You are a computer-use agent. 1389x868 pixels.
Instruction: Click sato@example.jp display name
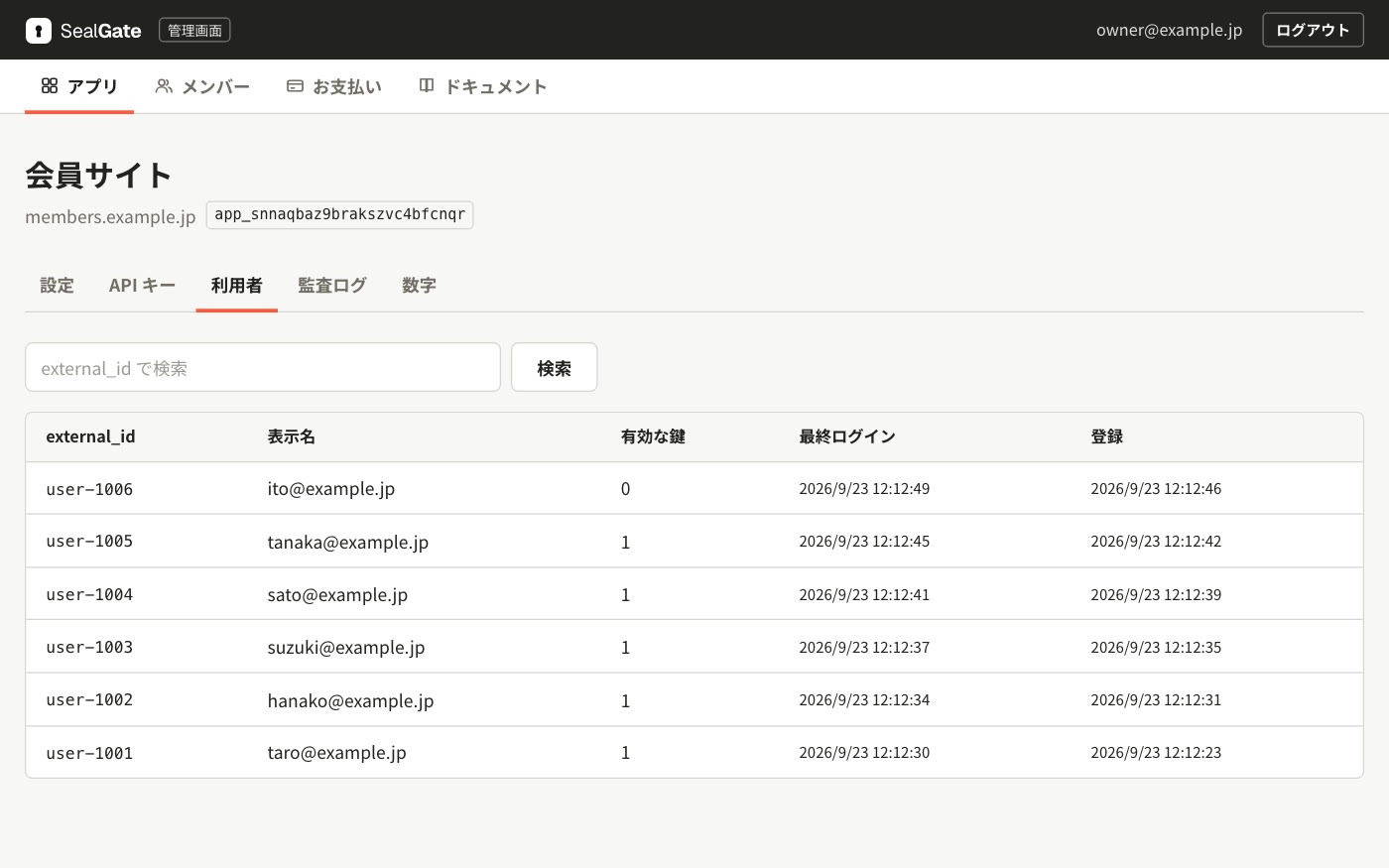click(337, 595)
